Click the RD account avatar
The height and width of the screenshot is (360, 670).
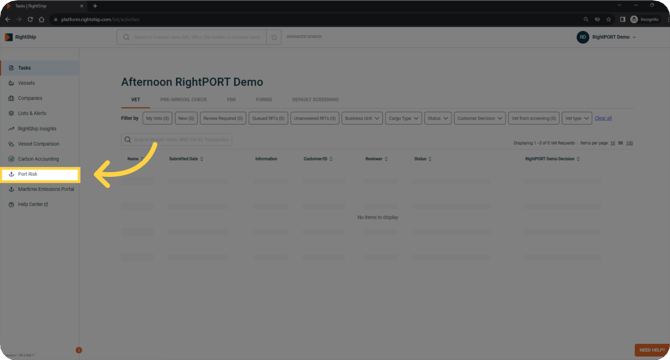coord(582,37)
